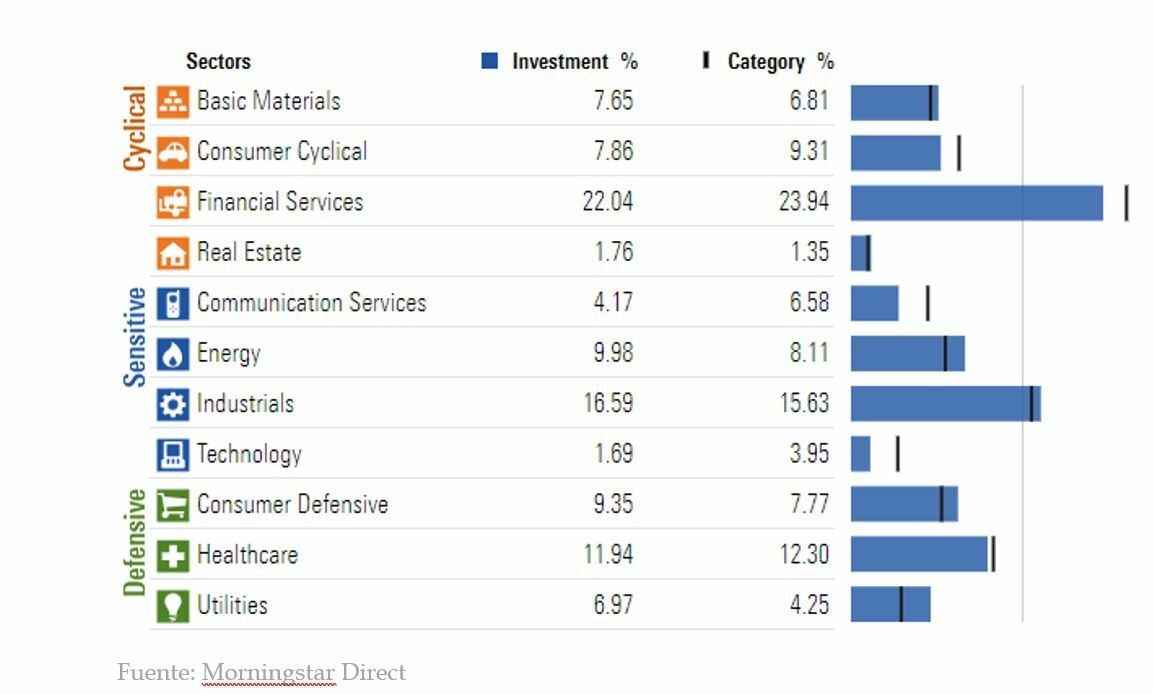Click the Morningstar Direct source link
The width and height of the screenshot is (1153, 694).
pyautogui.click(x=304, y=672)
